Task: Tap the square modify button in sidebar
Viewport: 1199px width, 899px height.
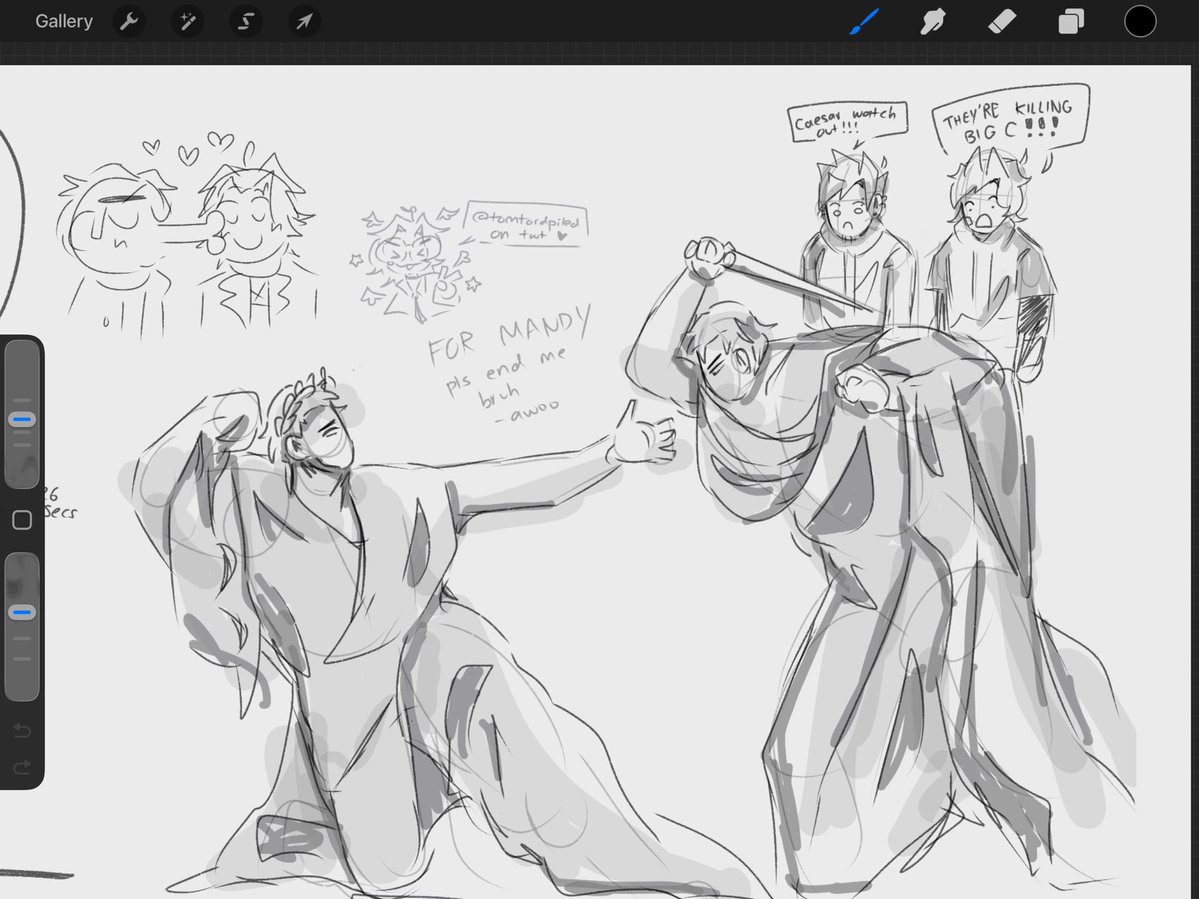Action: (x=22, y=520)
